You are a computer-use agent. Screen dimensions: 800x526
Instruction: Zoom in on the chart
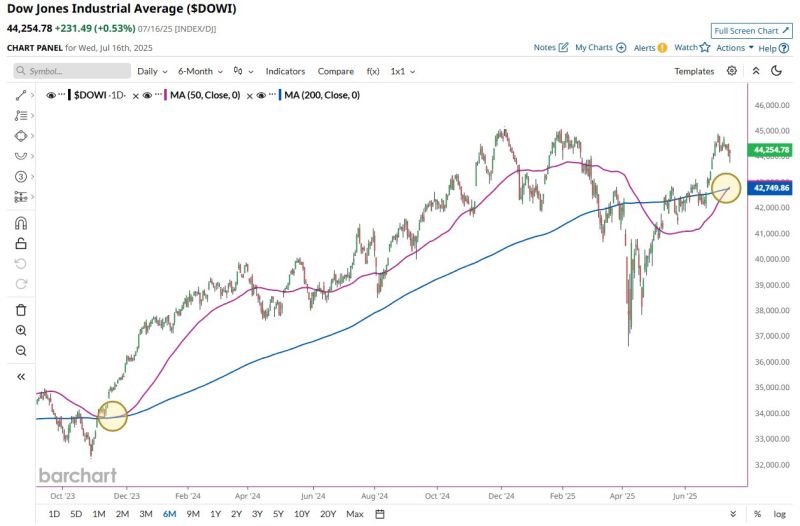pos(21,330)
